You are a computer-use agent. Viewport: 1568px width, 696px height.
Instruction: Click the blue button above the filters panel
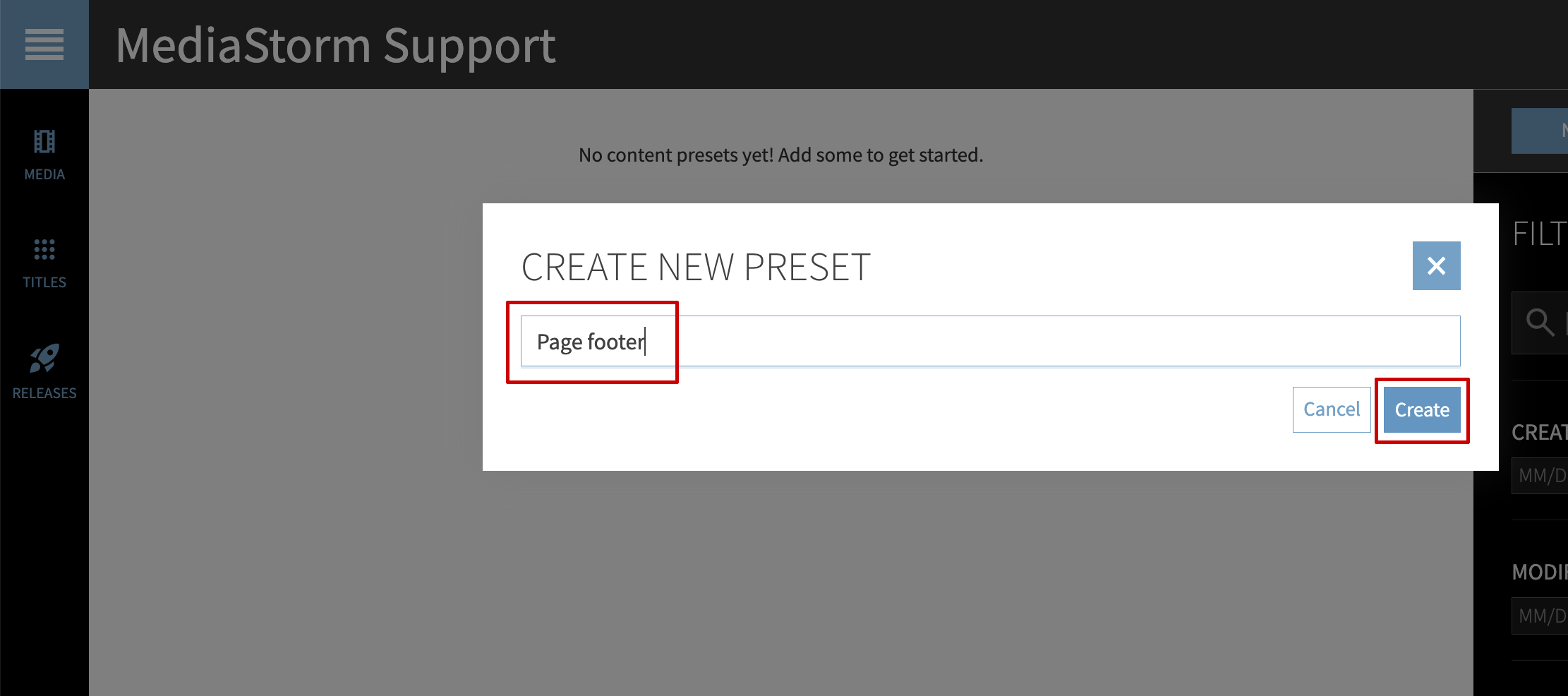pyautogui.click(x=1540, y=131)
